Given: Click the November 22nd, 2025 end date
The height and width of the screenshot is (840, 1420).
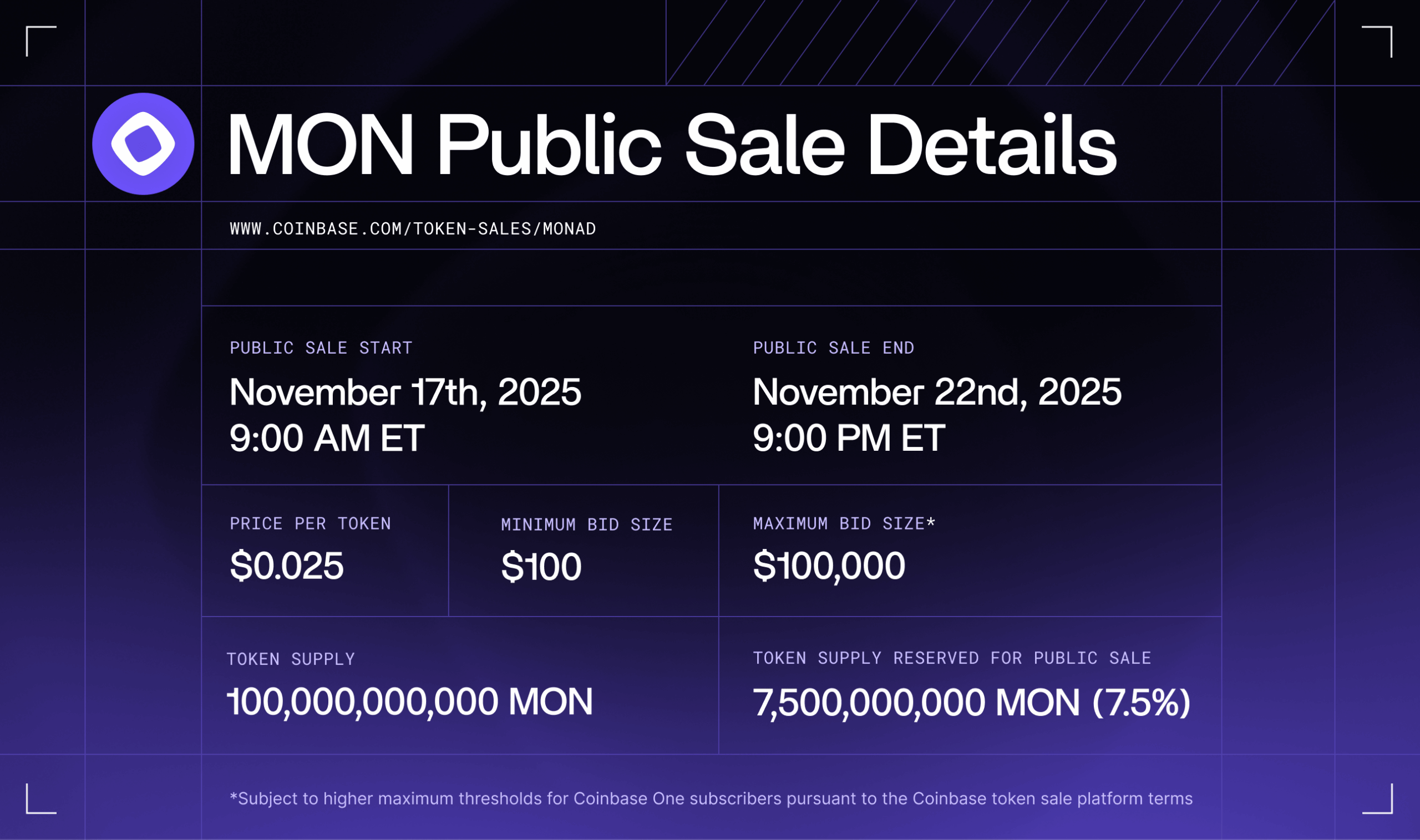Looking at the screenshot, I should click(x=937, y=391).
